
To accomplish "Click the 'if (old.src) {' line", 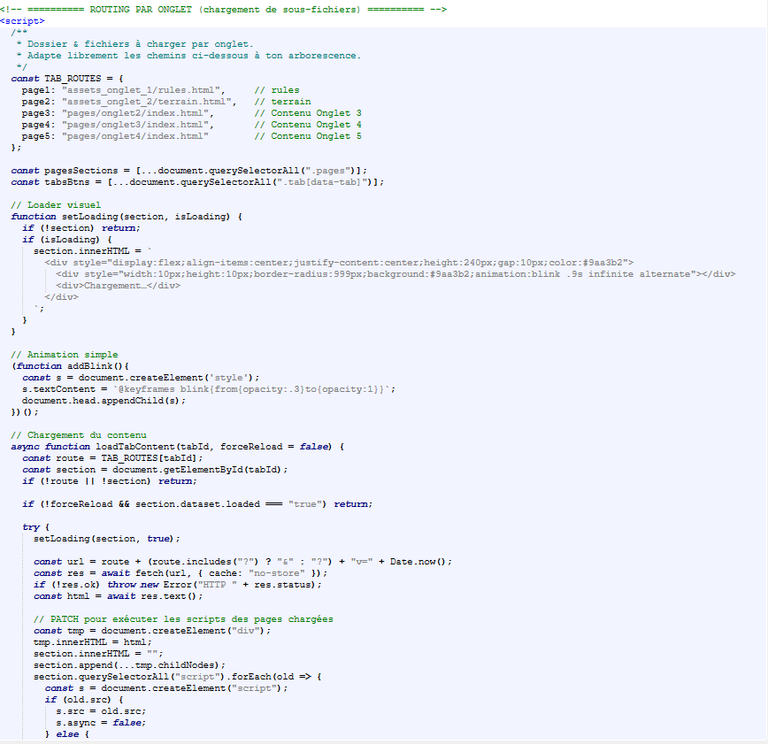I will [84, 700].
